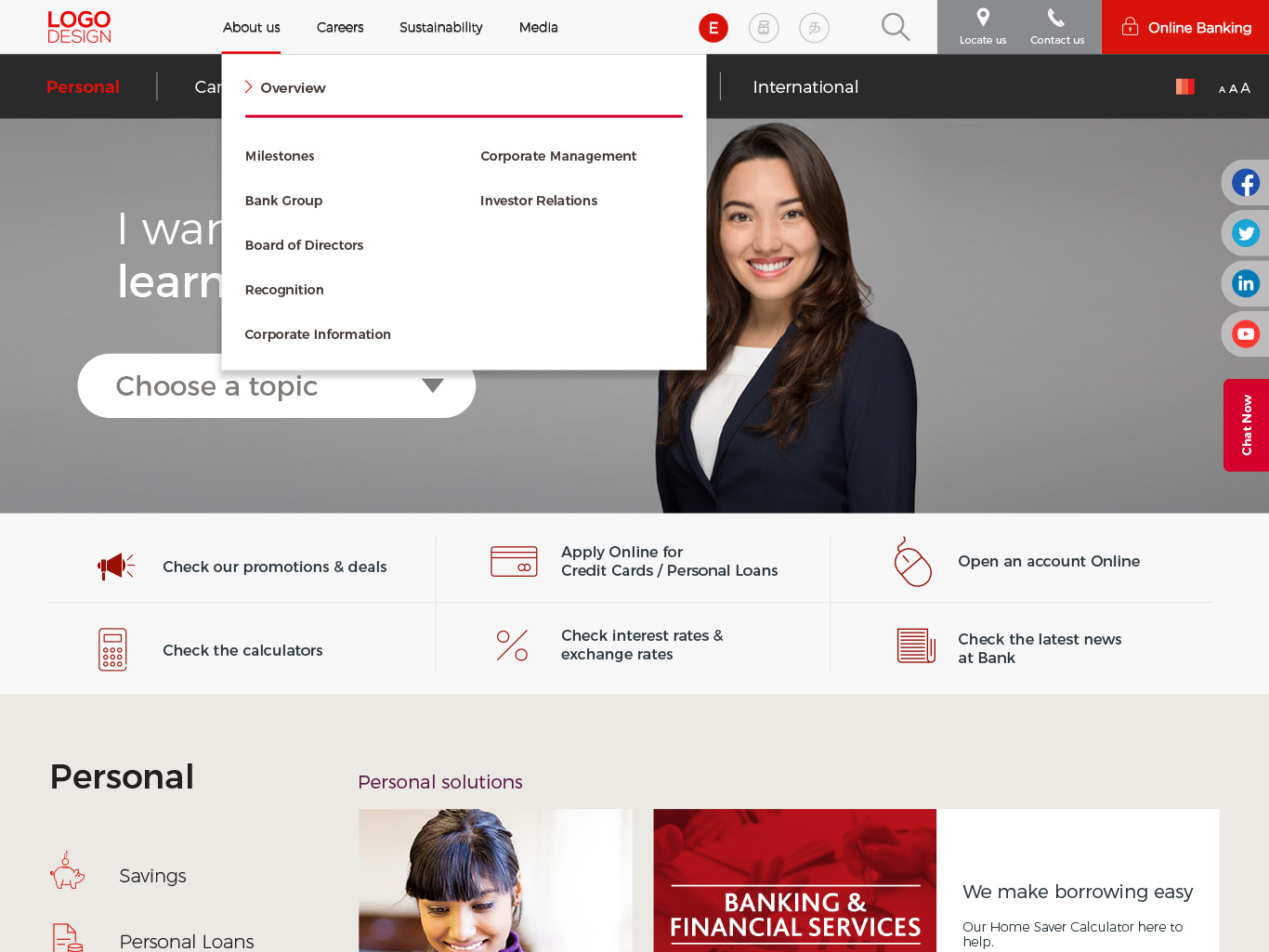Image resolution: width=1269 pixels, height=952 pixels.
Task: Select the Tamil language circle icon
Action: point(814,27)
